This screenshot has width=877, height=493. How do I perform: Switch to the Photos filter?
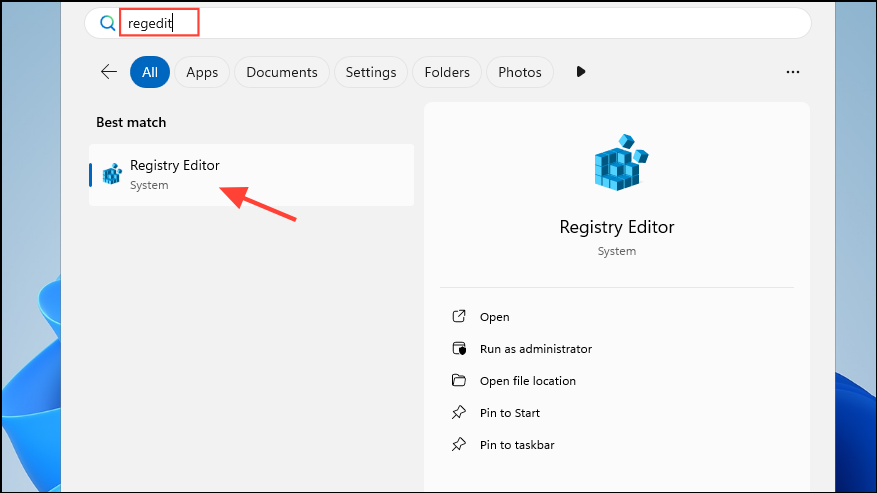coord(520,72)
